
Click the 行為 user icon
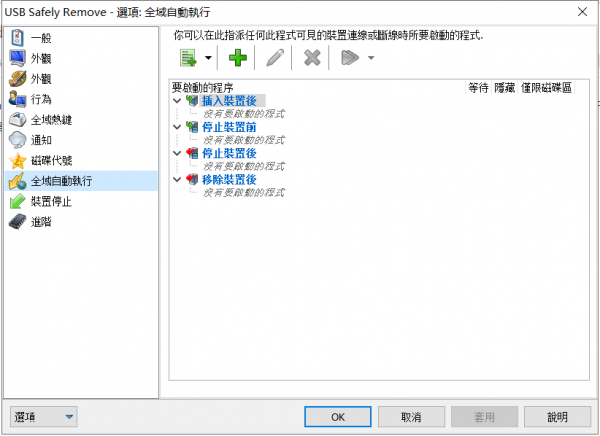click(x=18, y=99)
